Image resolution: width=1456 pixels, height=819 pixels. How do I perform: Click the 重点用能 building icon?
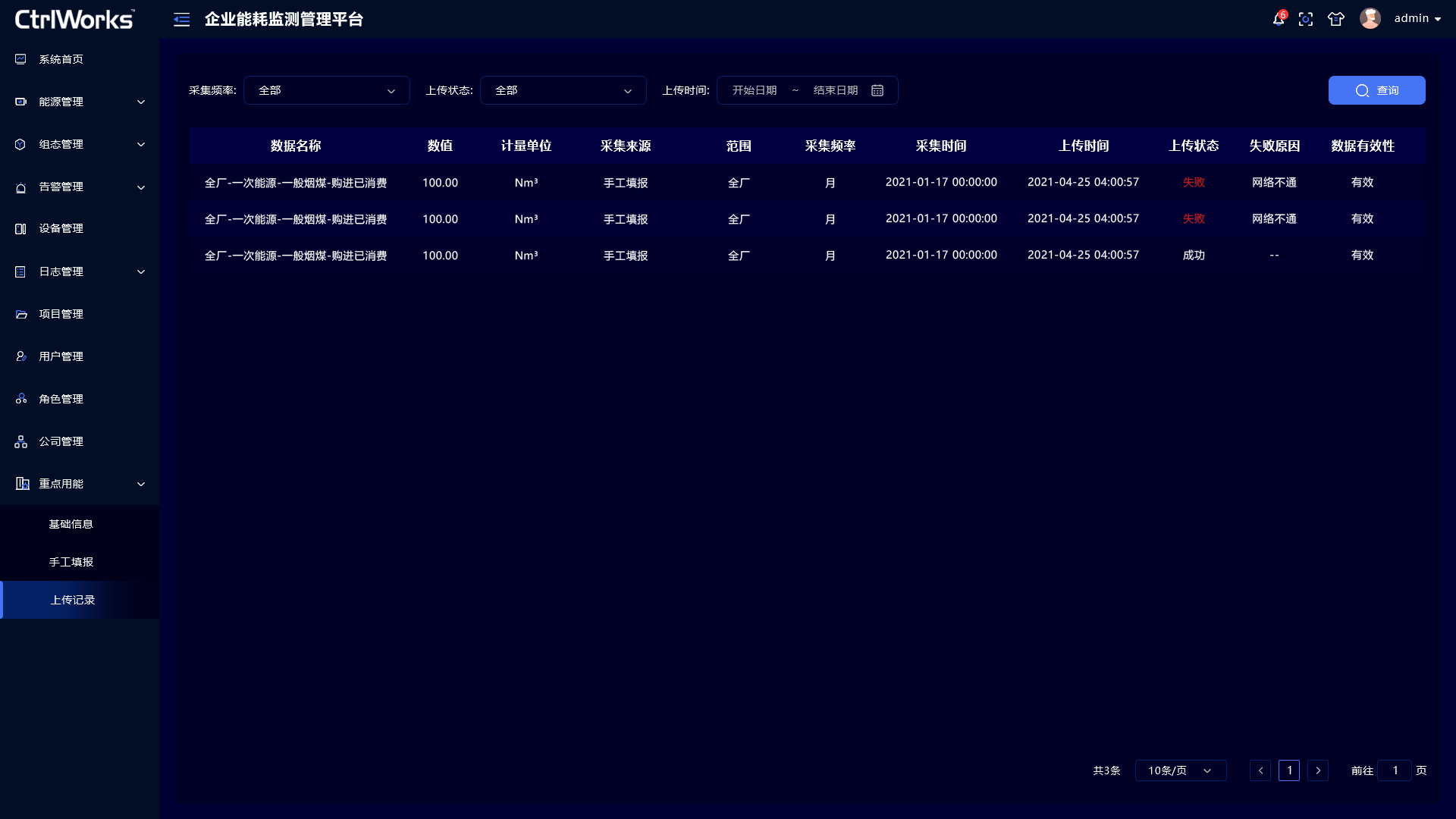(x=23, y=484)
